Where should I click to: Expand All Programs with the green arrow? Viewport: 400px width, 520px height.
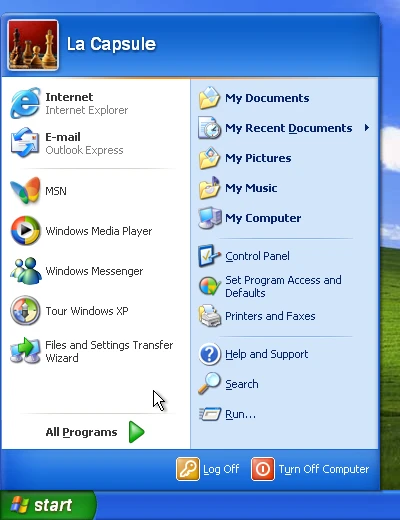[x=137, y=432]
